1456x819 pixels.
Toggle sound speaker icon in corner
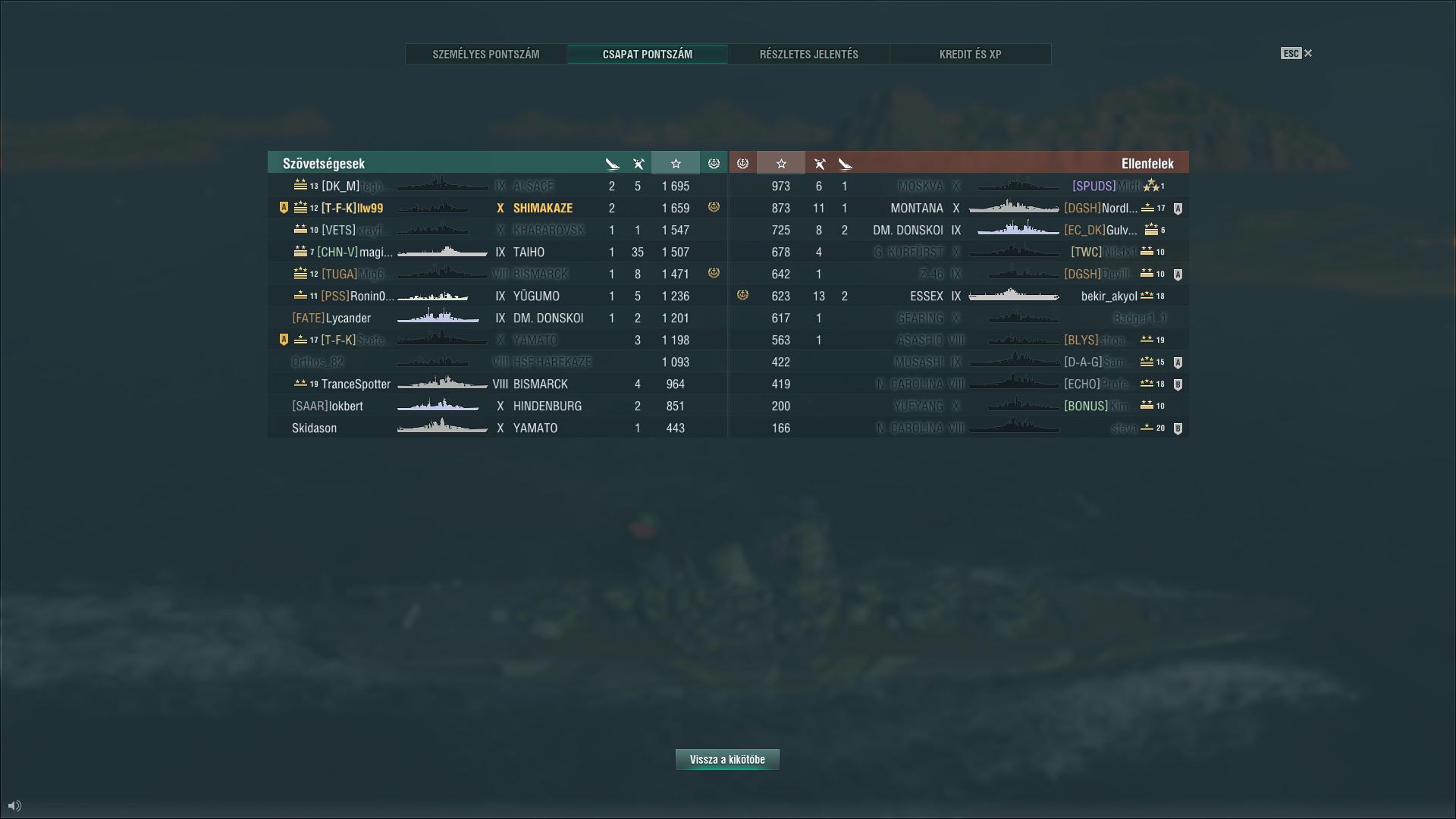[x=14, y=805]
